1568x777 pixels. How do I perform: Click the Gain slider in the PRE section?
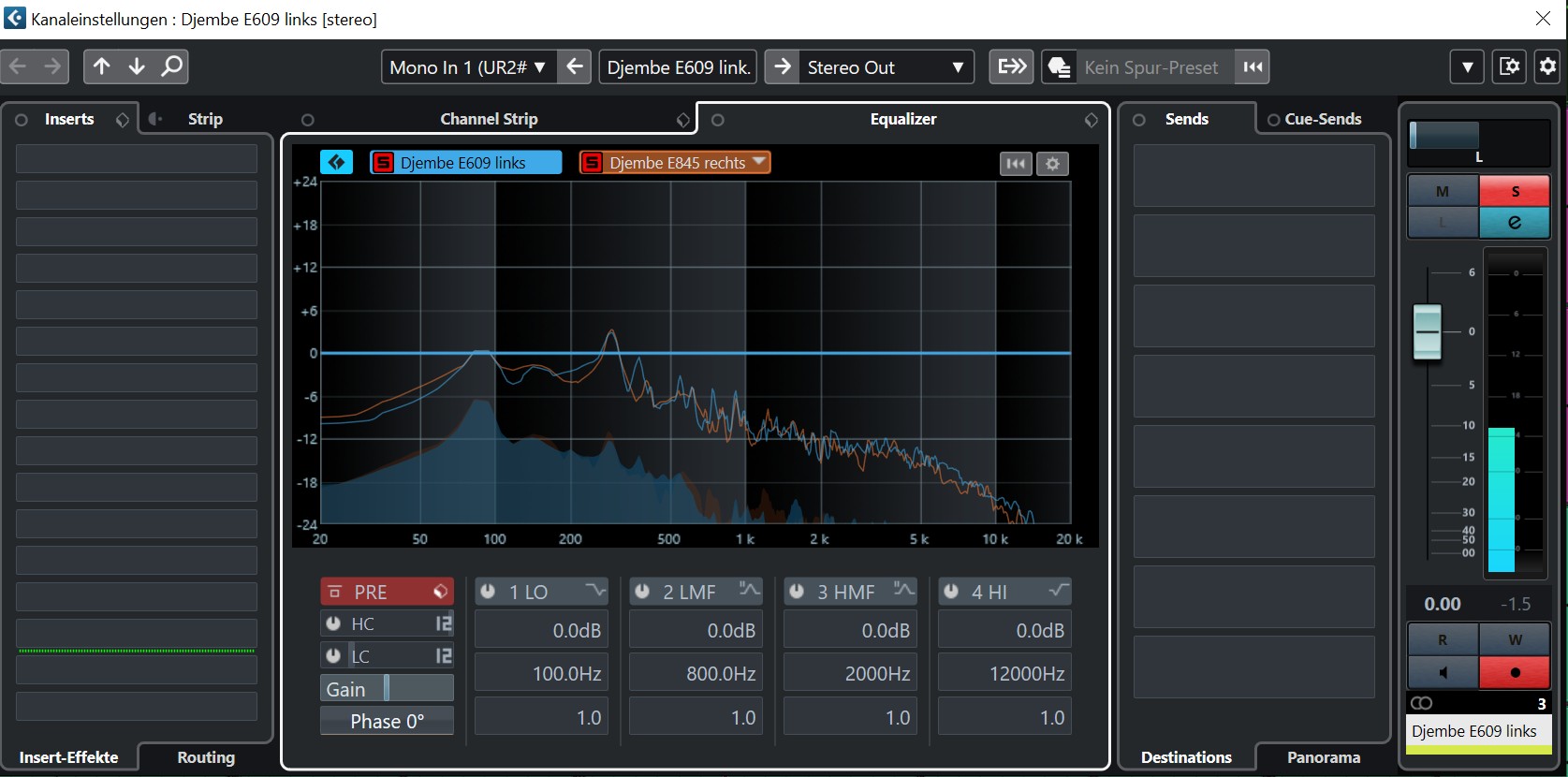click(387, 689)
